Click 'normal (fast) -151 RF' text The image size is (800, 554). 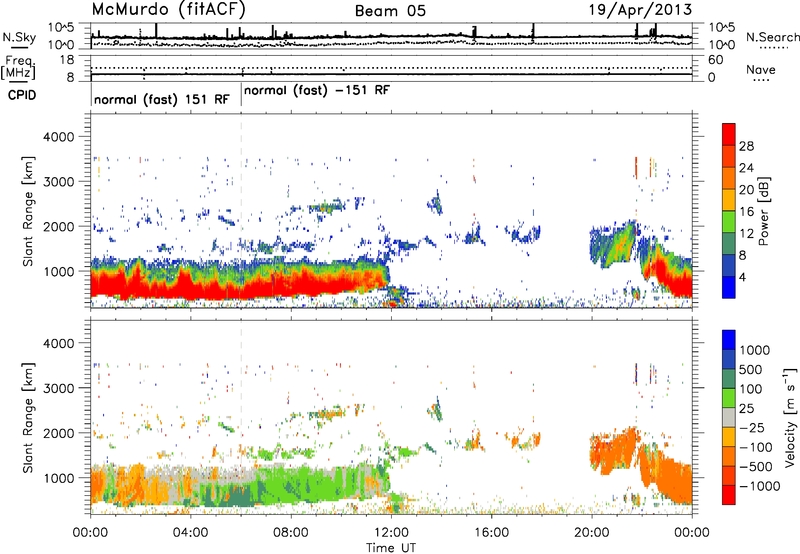point(317,90)
